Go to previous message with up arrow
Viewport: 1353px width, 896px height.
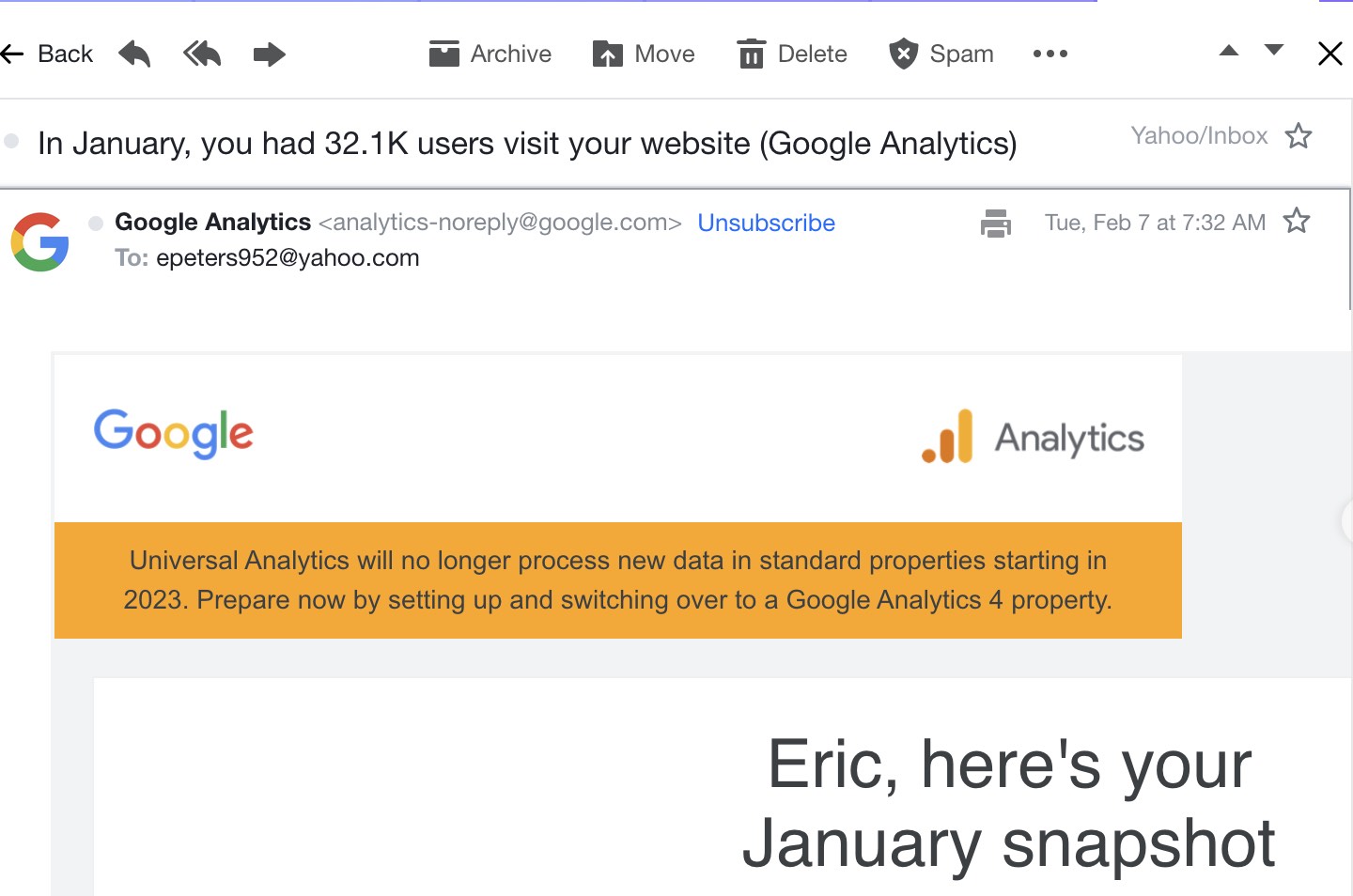[1228, 51]
